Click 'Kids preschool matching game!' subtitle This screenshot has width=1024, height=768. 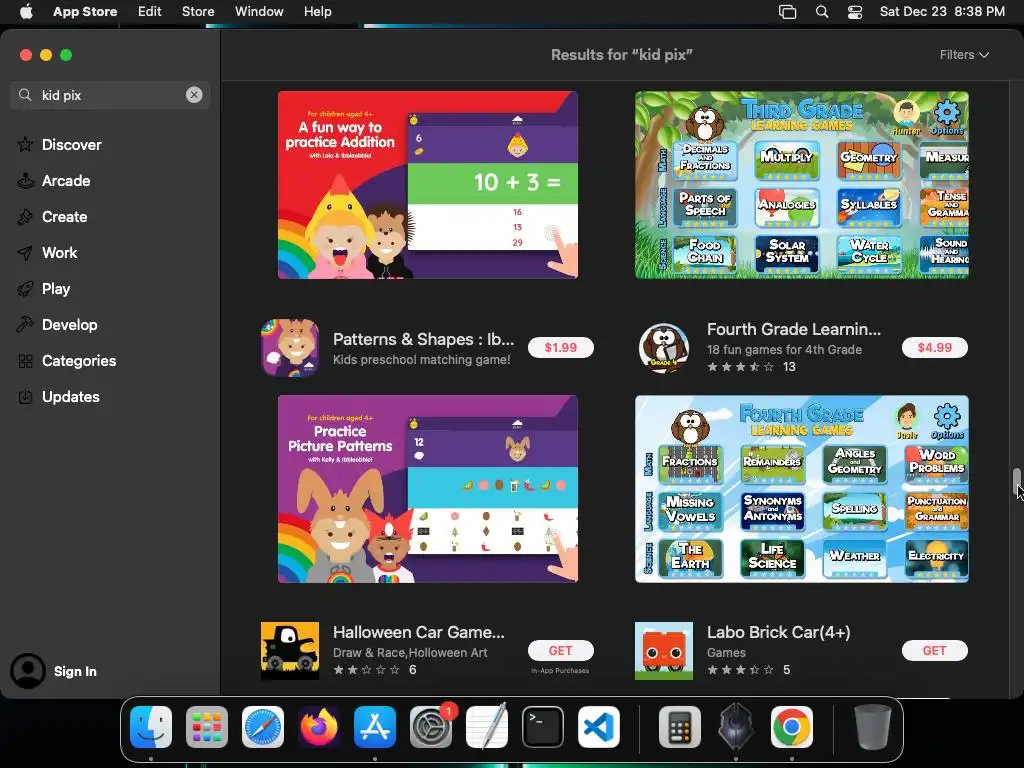(x=421, y=360)
